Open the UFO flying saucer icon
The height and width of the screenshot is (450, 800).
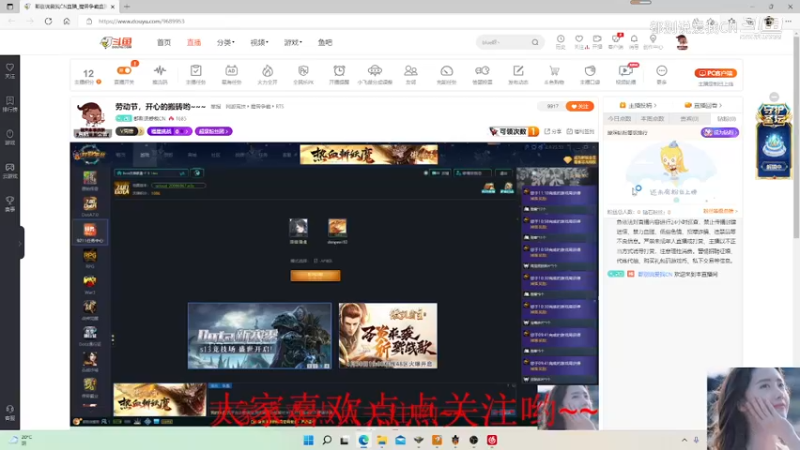(x=374, y=73)
